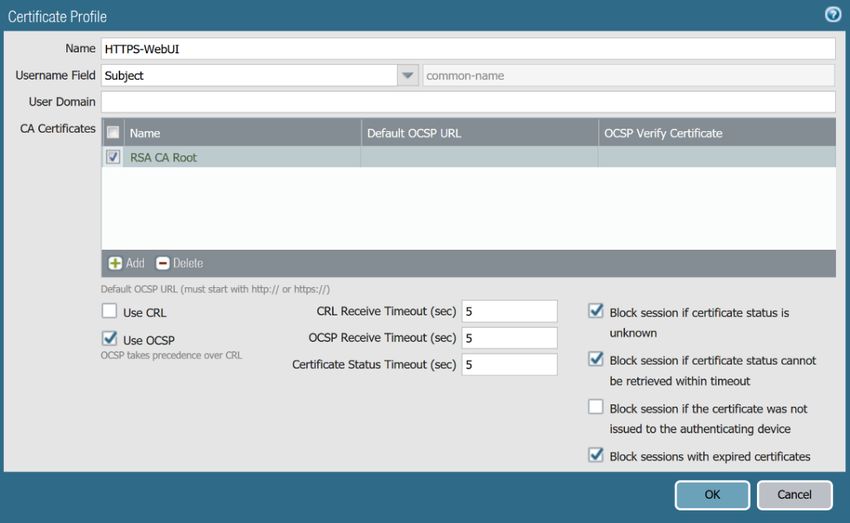This screenshot has width=850, height=523.
Task: Toggle Block sessions with expired certificates
Action: [596, 455]
